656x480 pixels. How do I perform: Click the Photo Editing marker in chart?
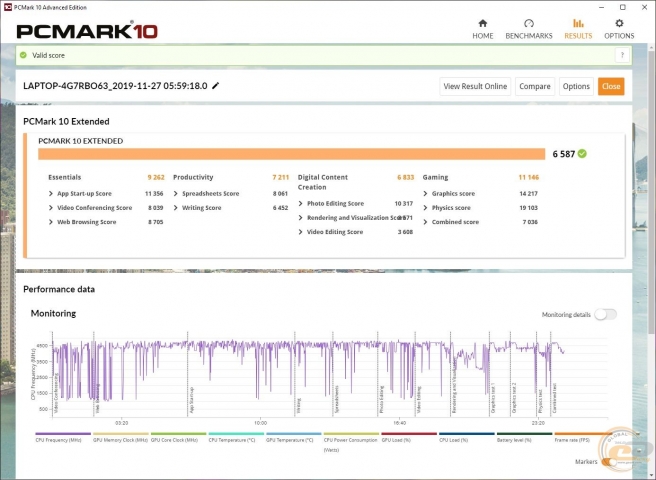pyautogui.click(x=381, y=400)
